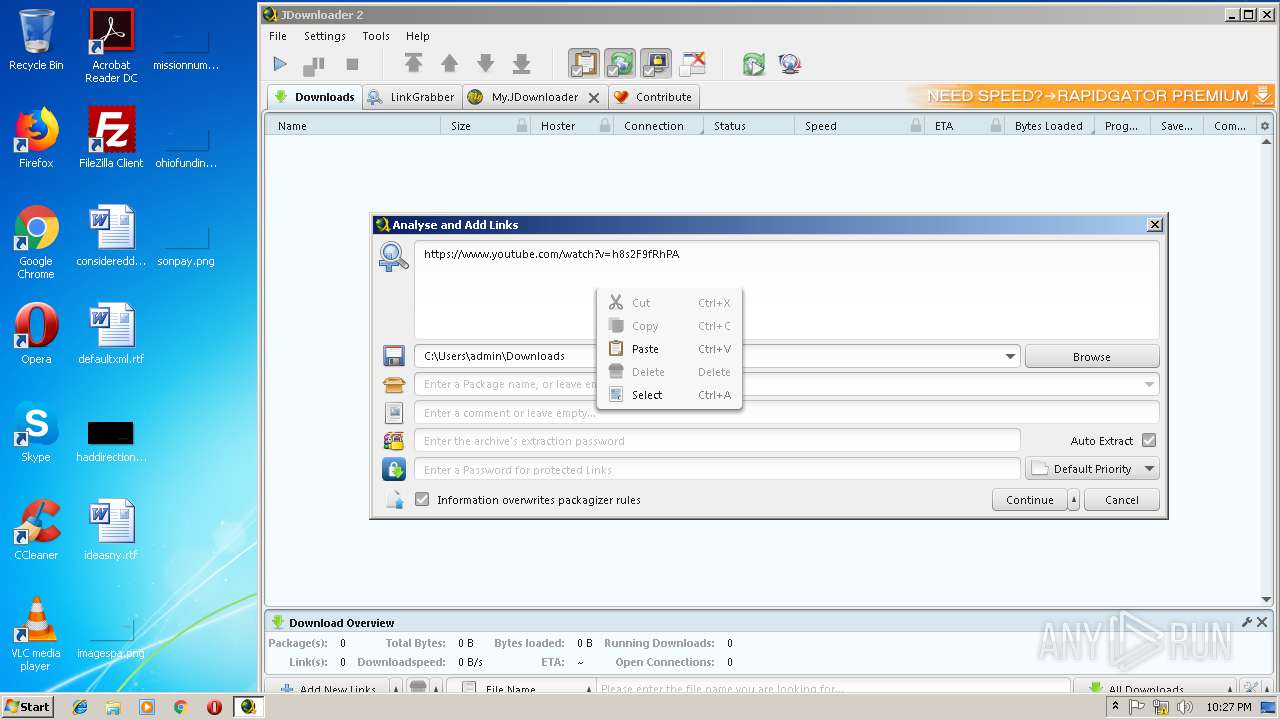This screenshot has height=720, width=1280.
Task: Click the packagizer rules document icon
Action: [395, 500]
